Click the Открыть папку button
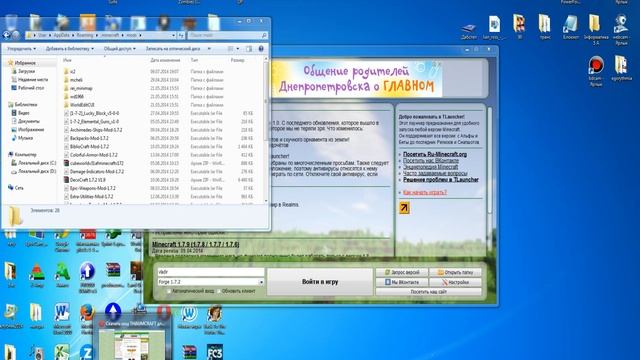Screen dimensions: 640x360 tap(455, 272)
